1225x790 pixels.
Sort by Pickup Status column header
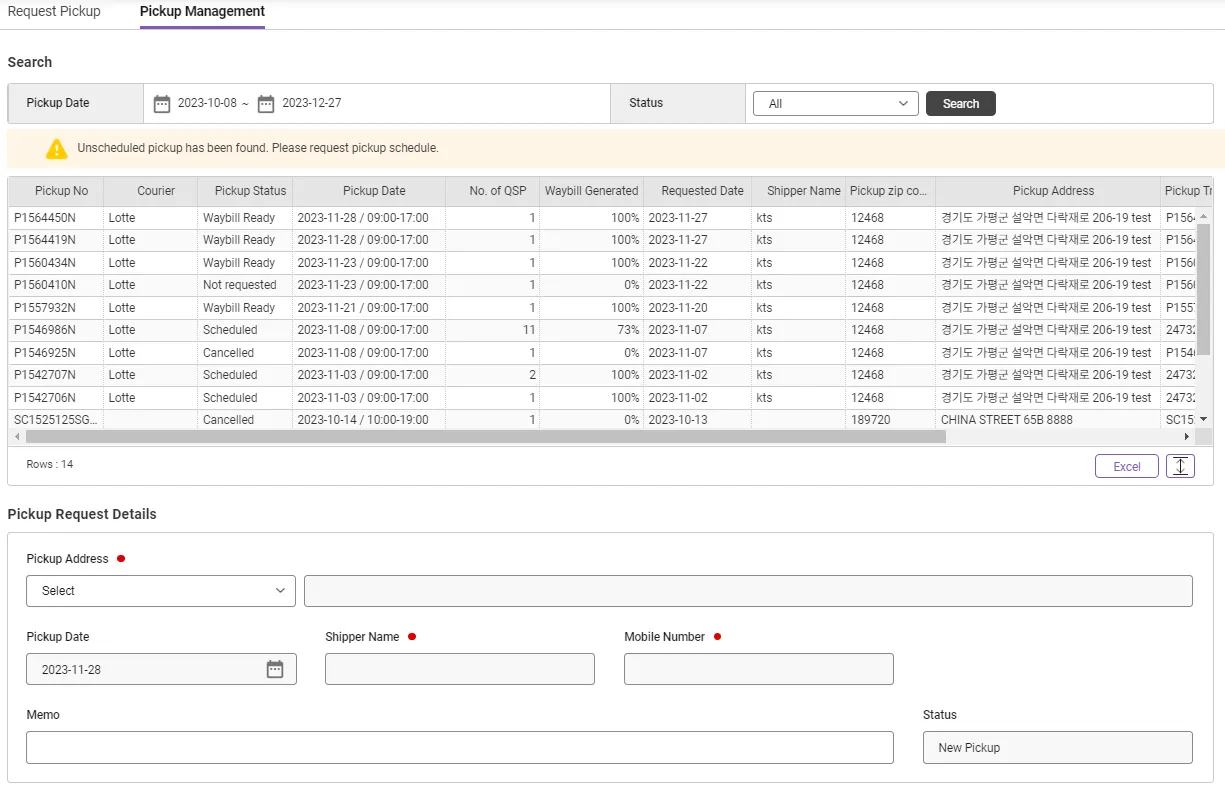point(250,191)
